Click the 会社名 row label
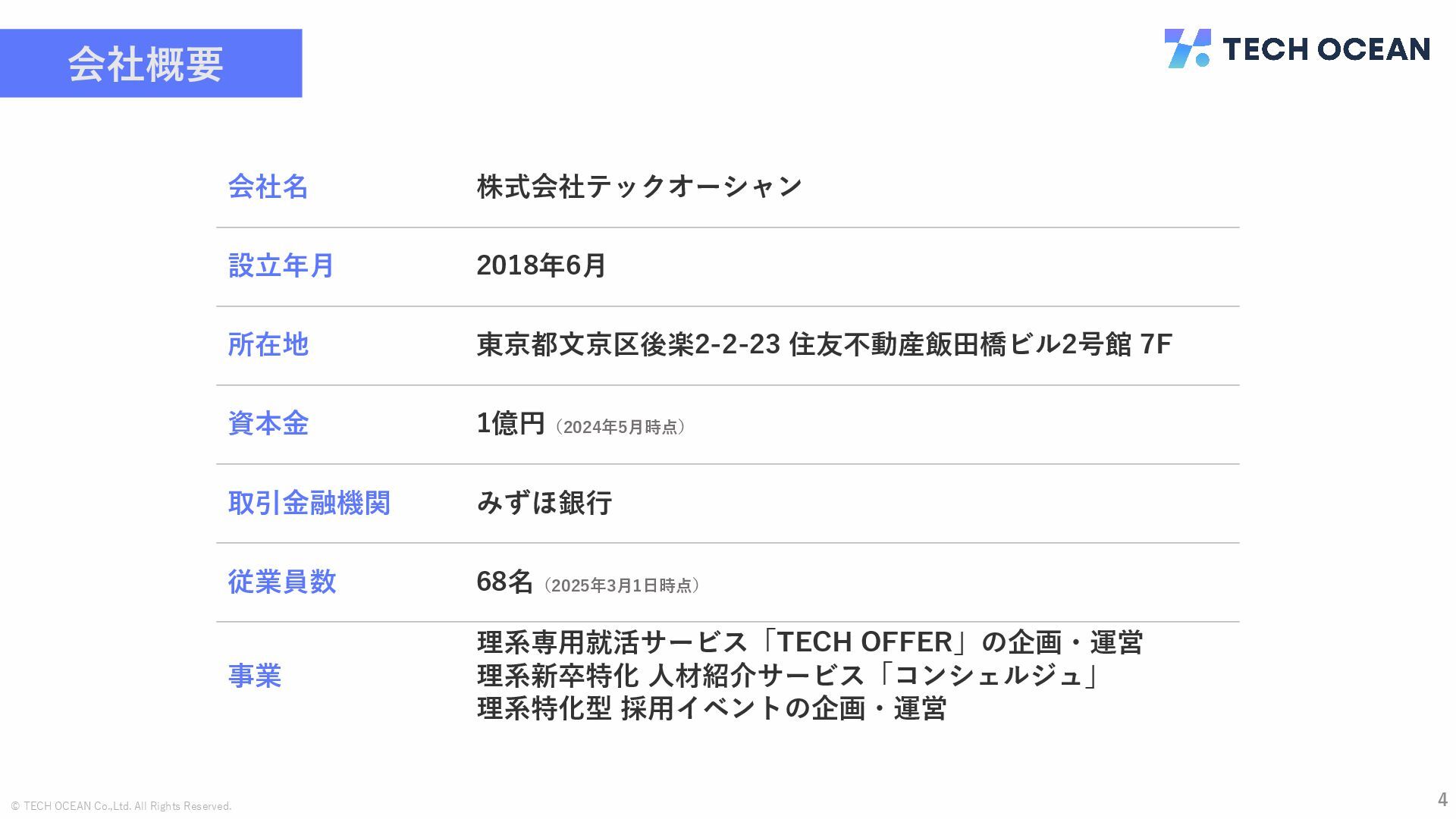 [268, 187]
